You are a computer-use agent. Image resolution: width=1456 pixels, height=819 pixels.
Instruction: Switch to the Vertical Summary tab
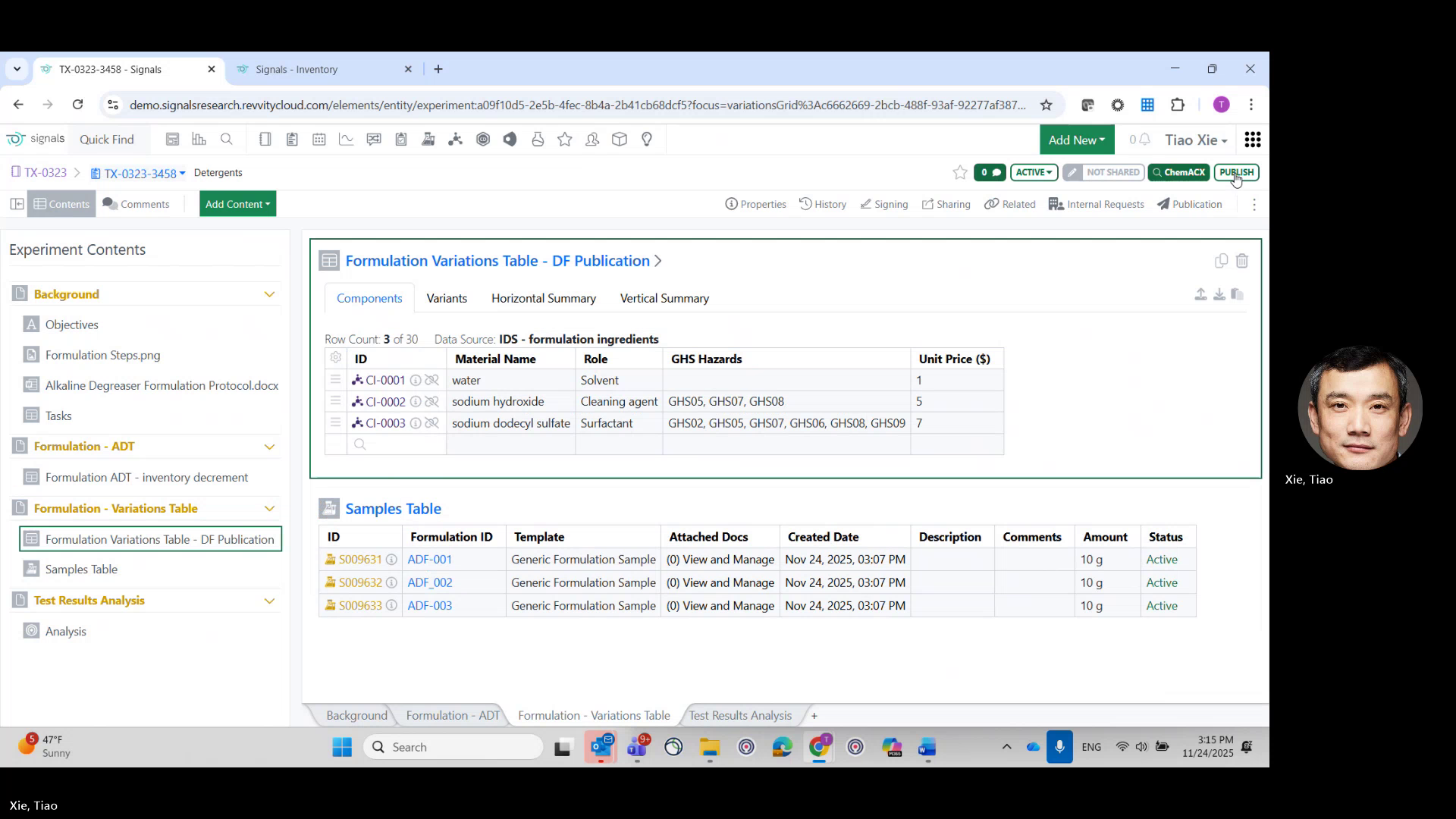click(664, 298)
